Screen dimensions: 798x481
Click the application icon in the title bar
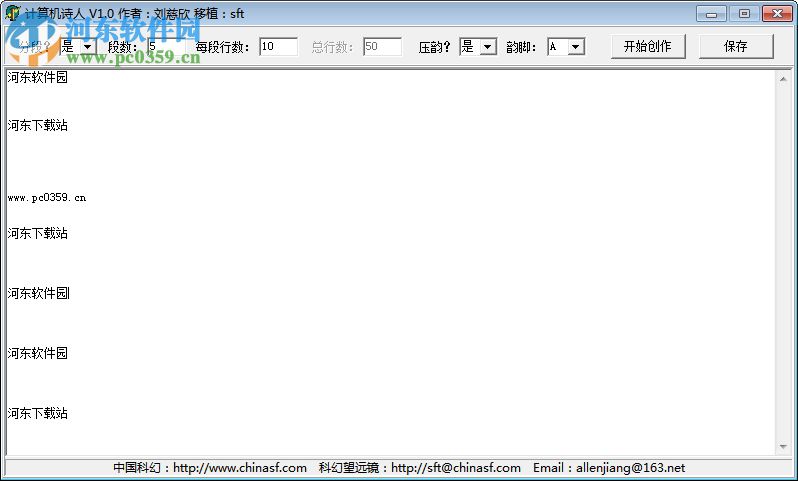[12, 13]
